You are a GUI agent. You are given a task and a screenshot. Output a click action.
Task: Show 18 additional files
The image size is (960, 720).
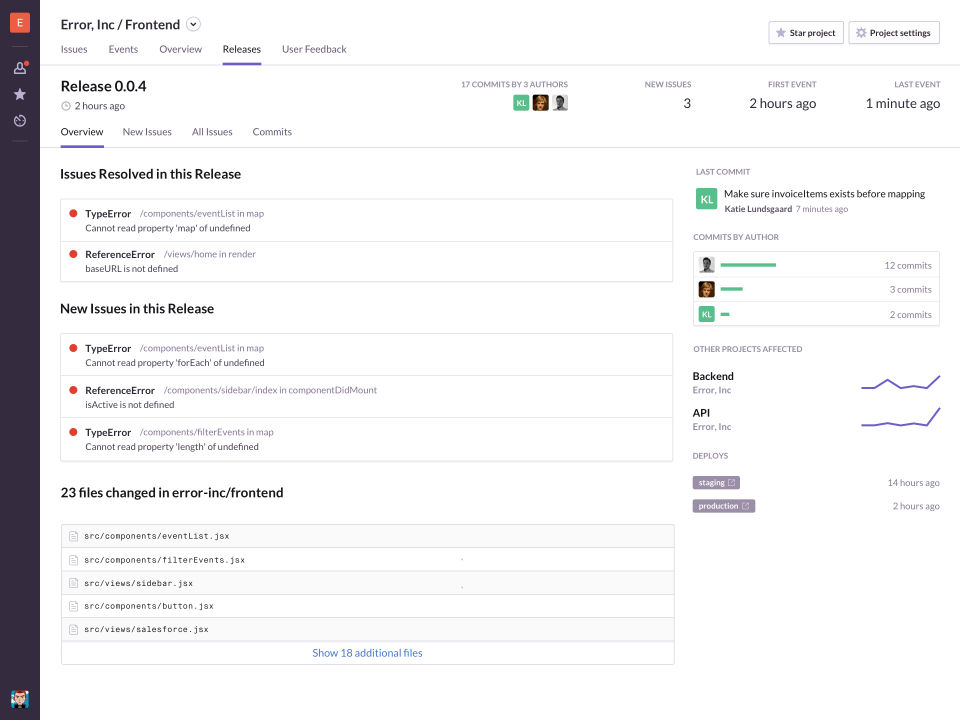367,653
